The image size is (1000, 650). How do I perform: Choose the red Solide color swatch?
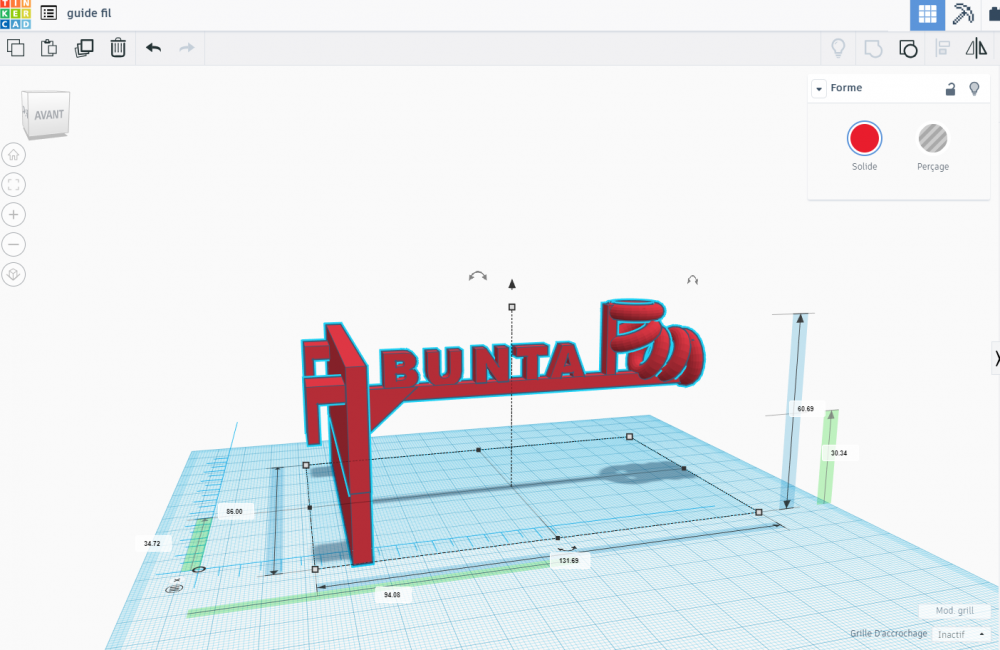tap(864, 138)
